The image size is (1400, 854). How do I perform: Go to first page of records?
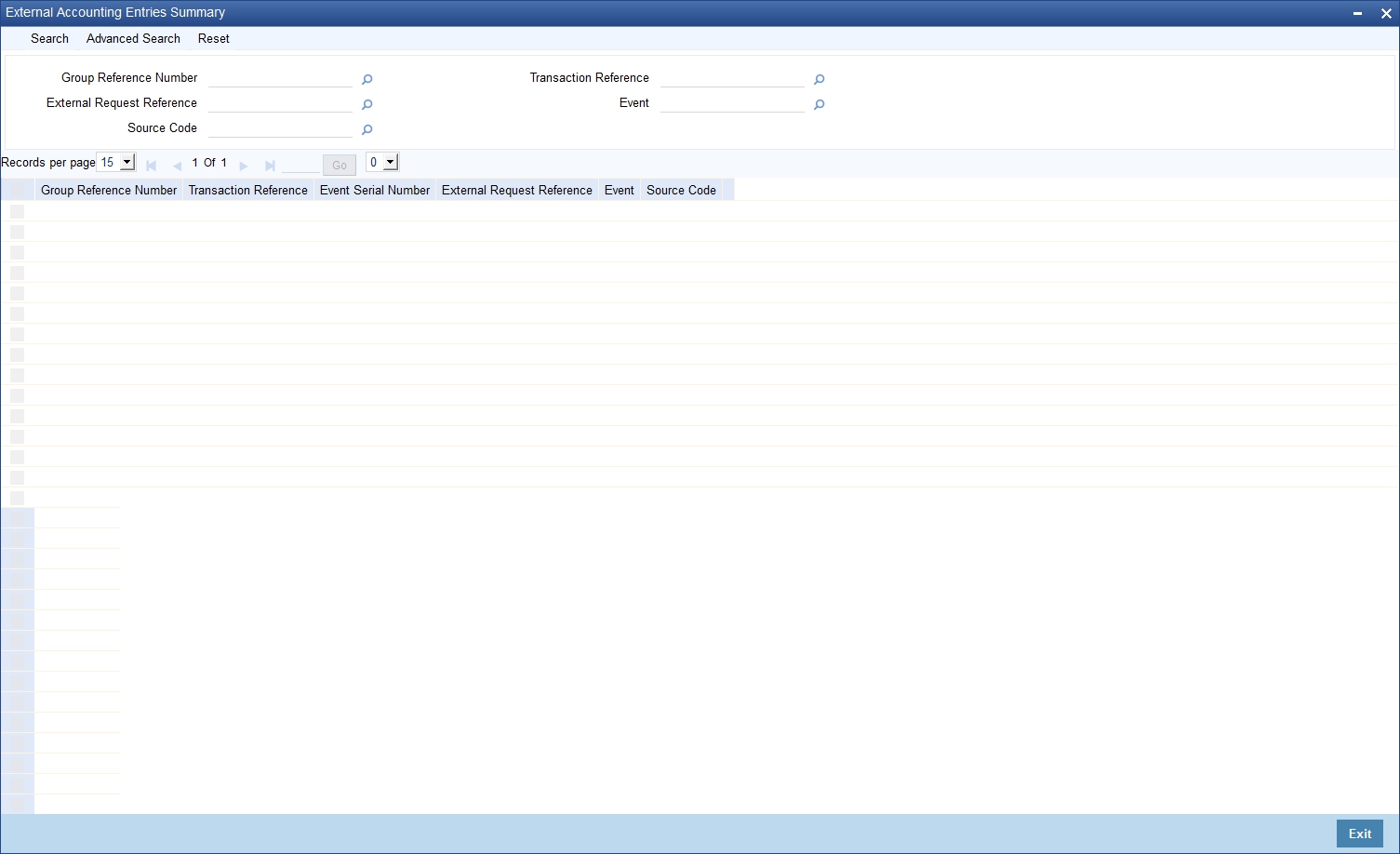pos(151,166)
